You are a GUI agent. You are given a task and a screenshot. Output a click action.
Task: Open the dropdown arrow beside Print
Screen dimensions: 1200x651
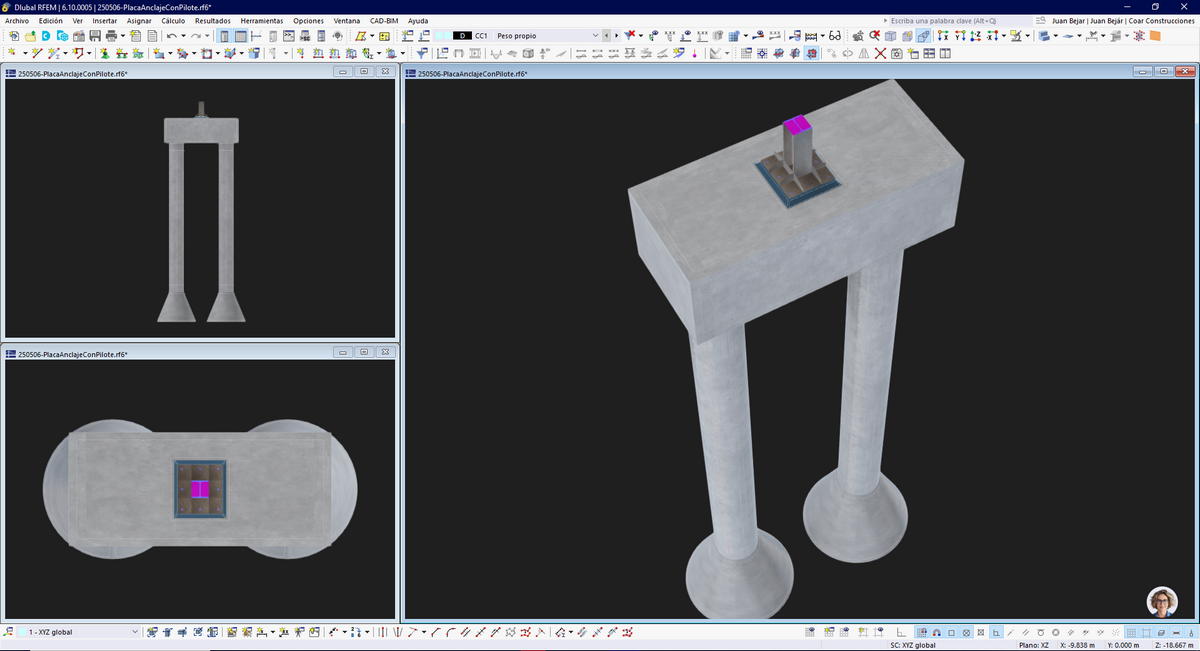(123, 36)
